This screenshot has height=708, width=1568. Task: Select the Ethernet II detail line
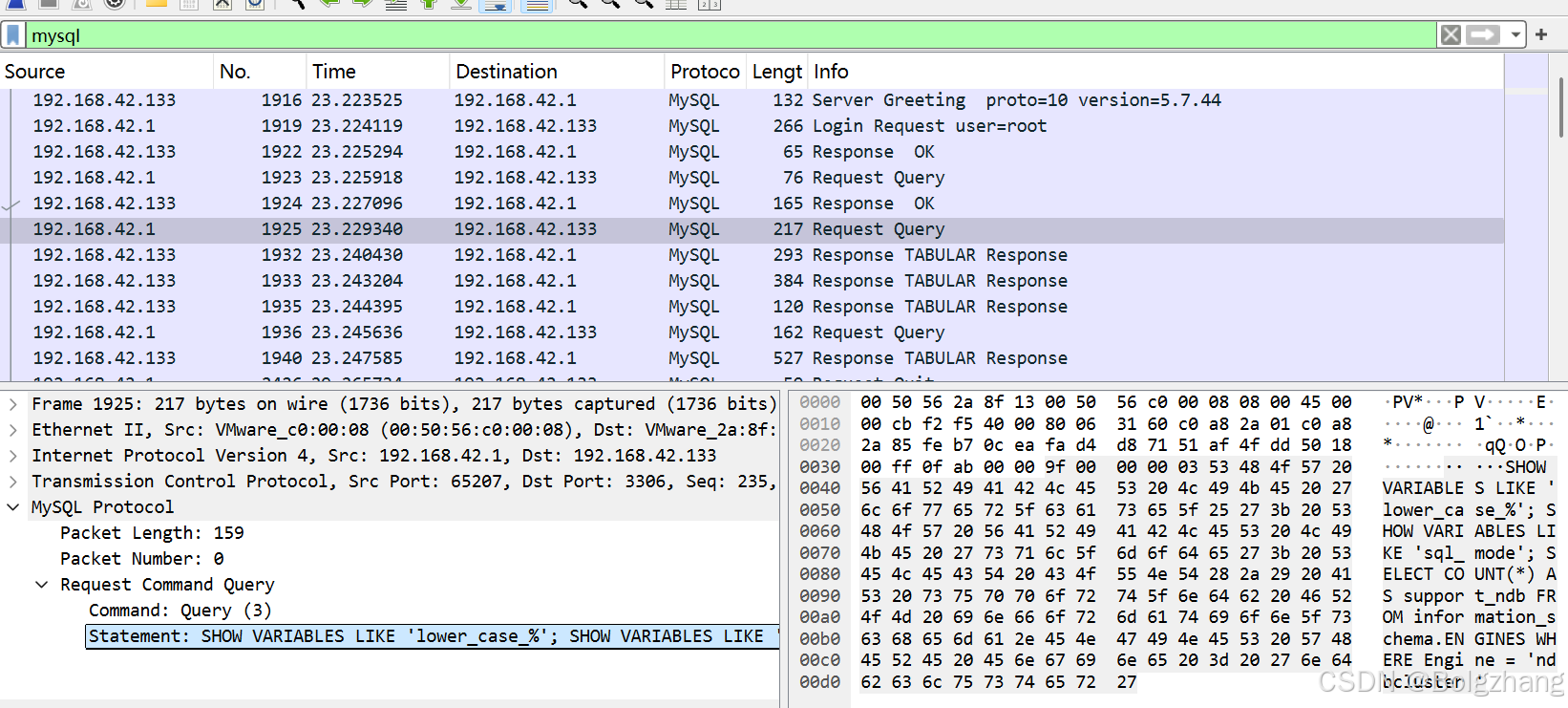pos(404,430)
